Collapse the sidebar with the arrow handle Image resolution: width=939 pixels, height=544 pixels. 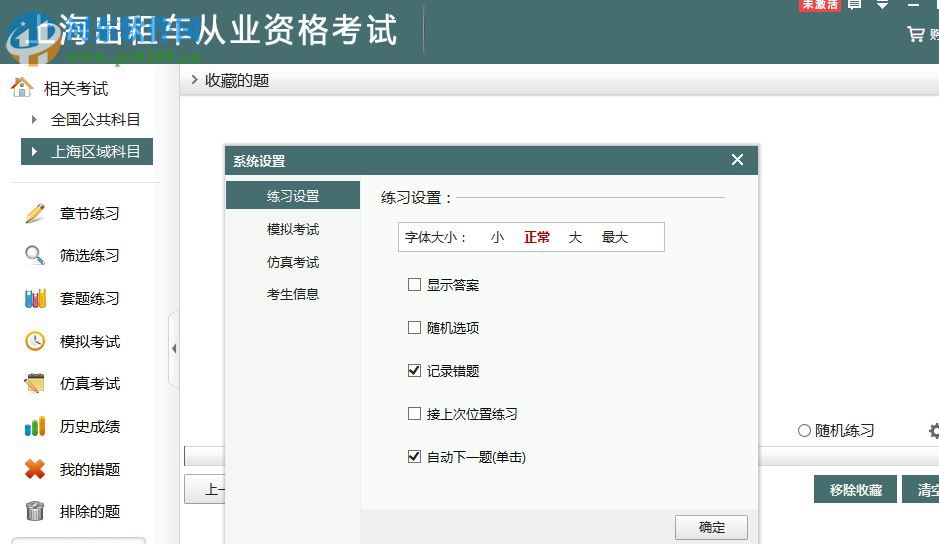tap(174, 349)
